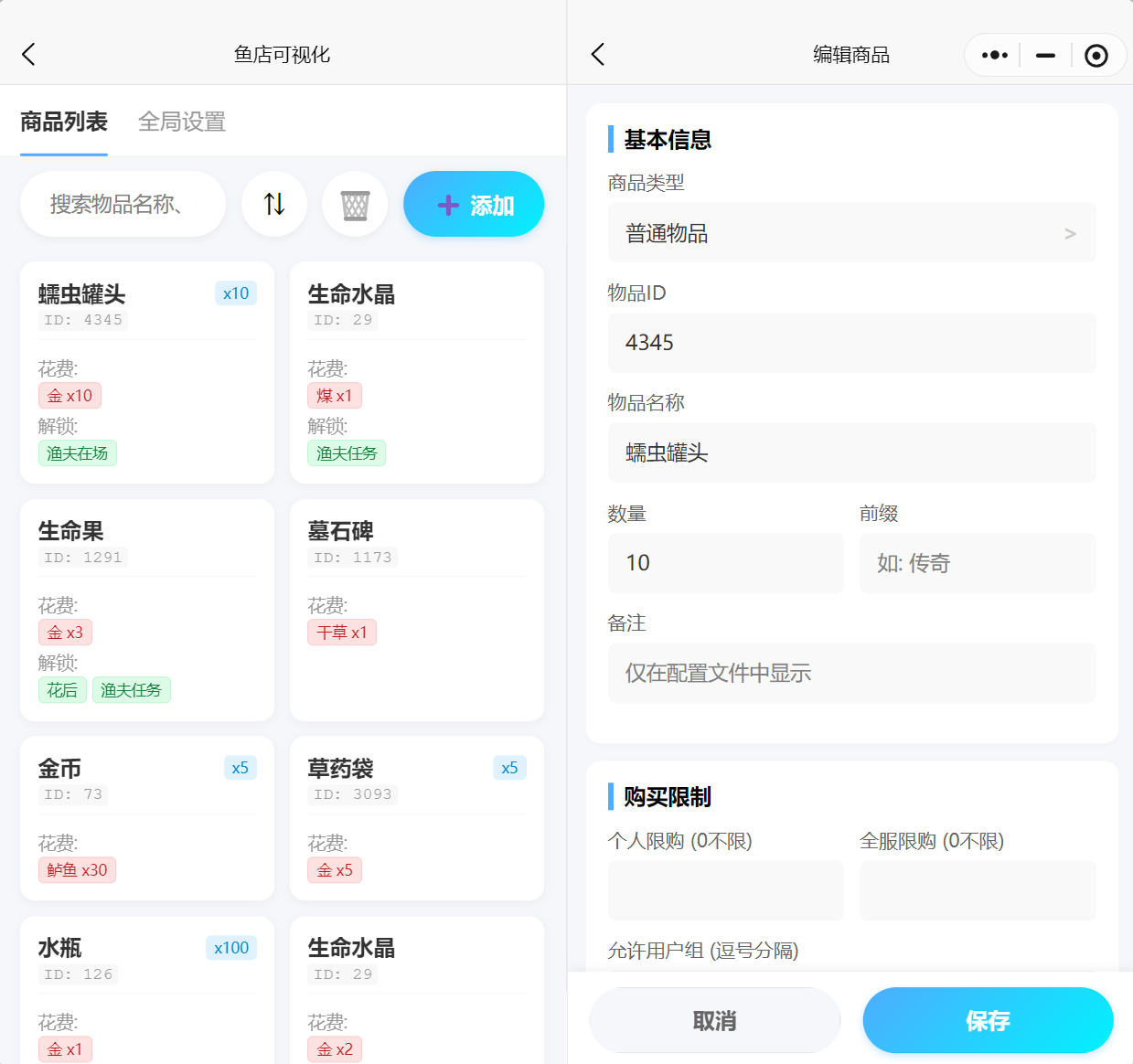
Task: Select the 商品列表 tab
Action: [64, 122]
